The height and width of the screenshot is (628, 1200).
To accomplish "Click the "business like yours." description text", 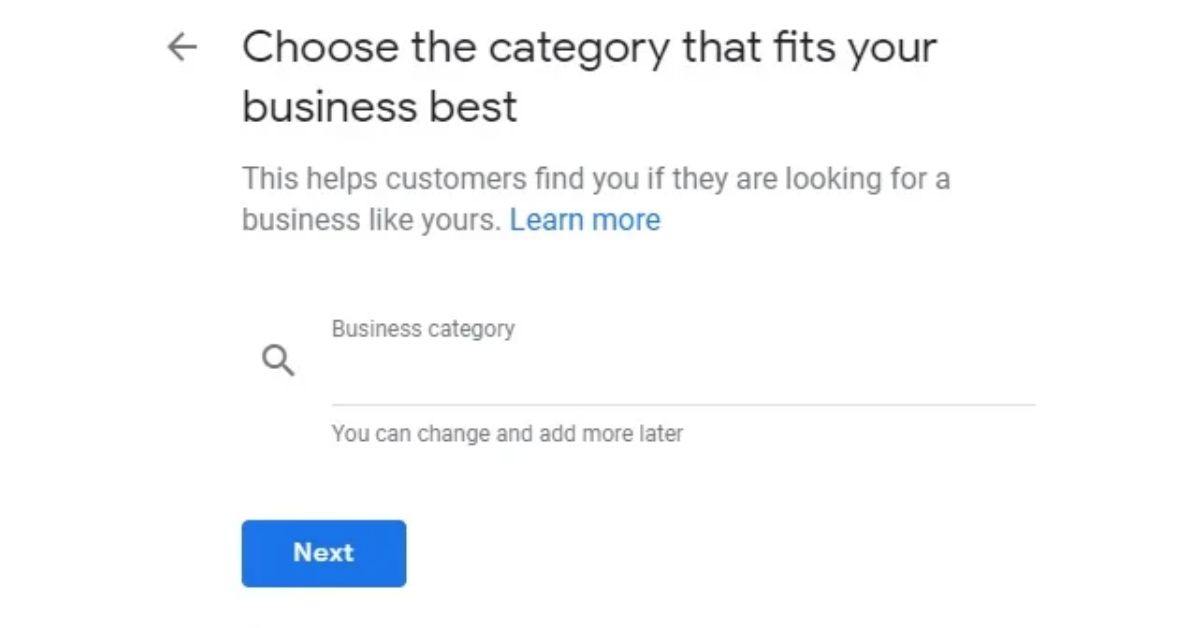I will (x=371, y=220).
